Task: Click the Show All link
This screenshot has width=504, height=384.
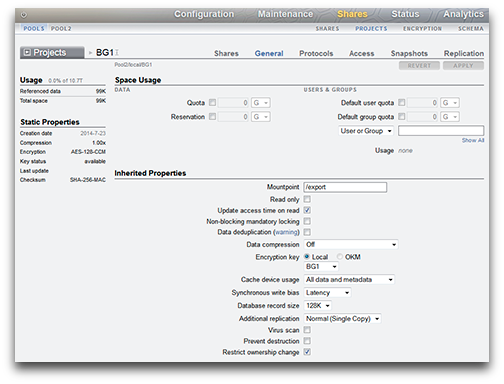Action: 473,140
